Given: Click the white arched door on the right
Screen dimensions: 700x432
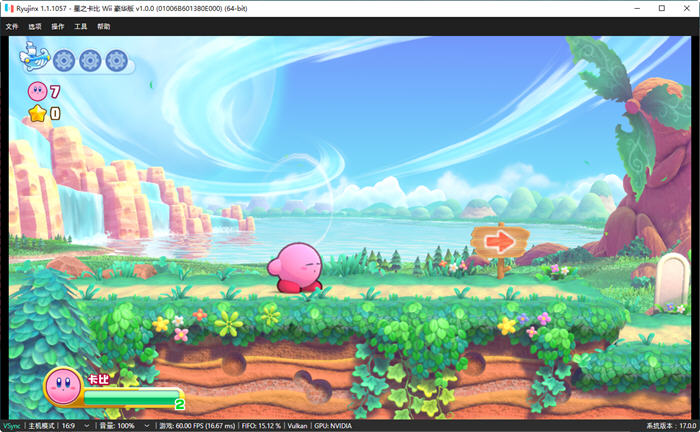Looking at the screenshot, I should tap(672, 280).
